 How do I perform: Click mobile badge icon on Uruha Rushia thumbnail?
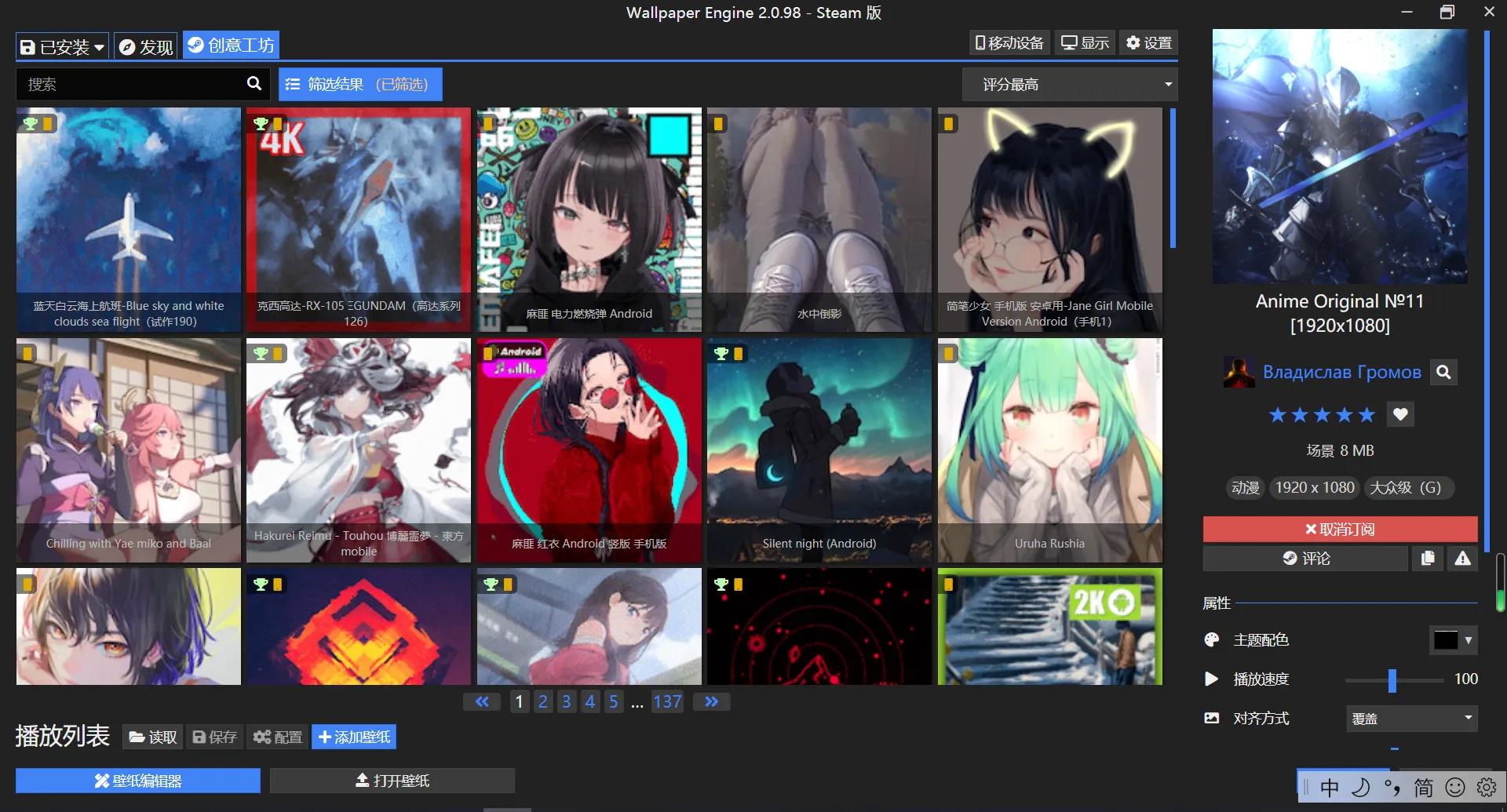pyautogui.click(x=948, y=354)
